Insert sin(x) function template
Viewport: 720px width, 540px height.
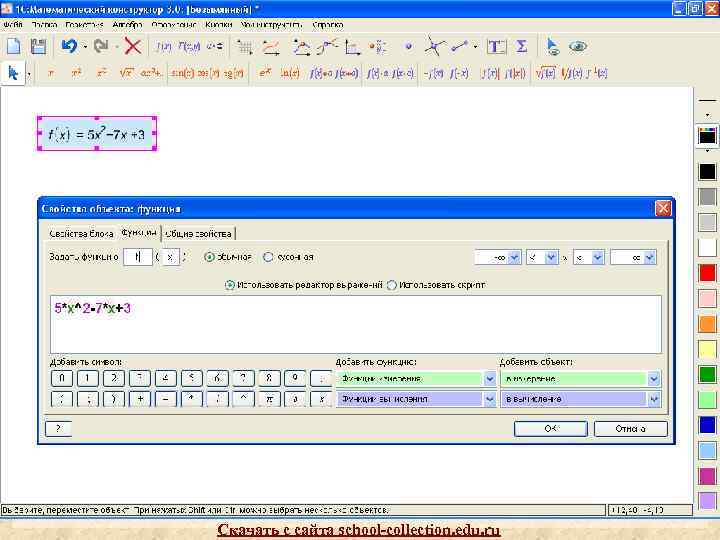(x=182, y=73)
